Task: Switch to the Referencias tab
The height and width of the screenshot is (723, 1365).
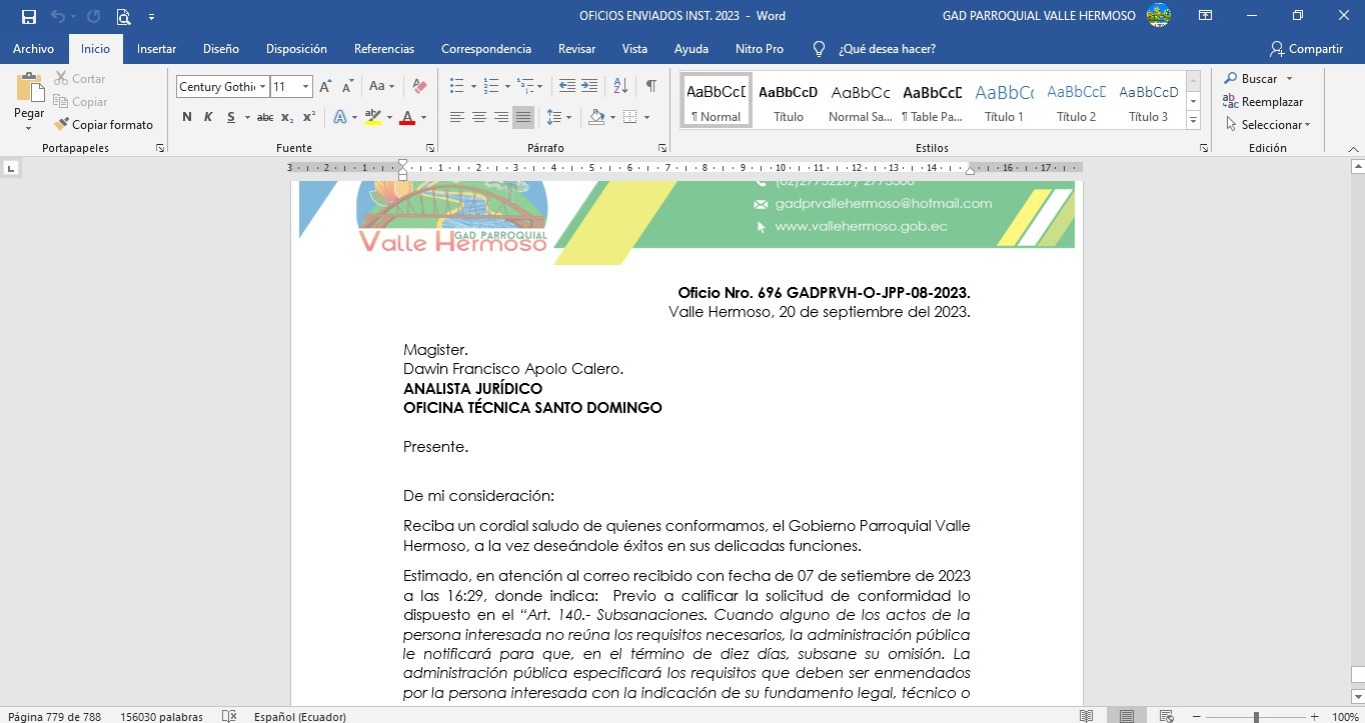Action: [x=384, y=49]
